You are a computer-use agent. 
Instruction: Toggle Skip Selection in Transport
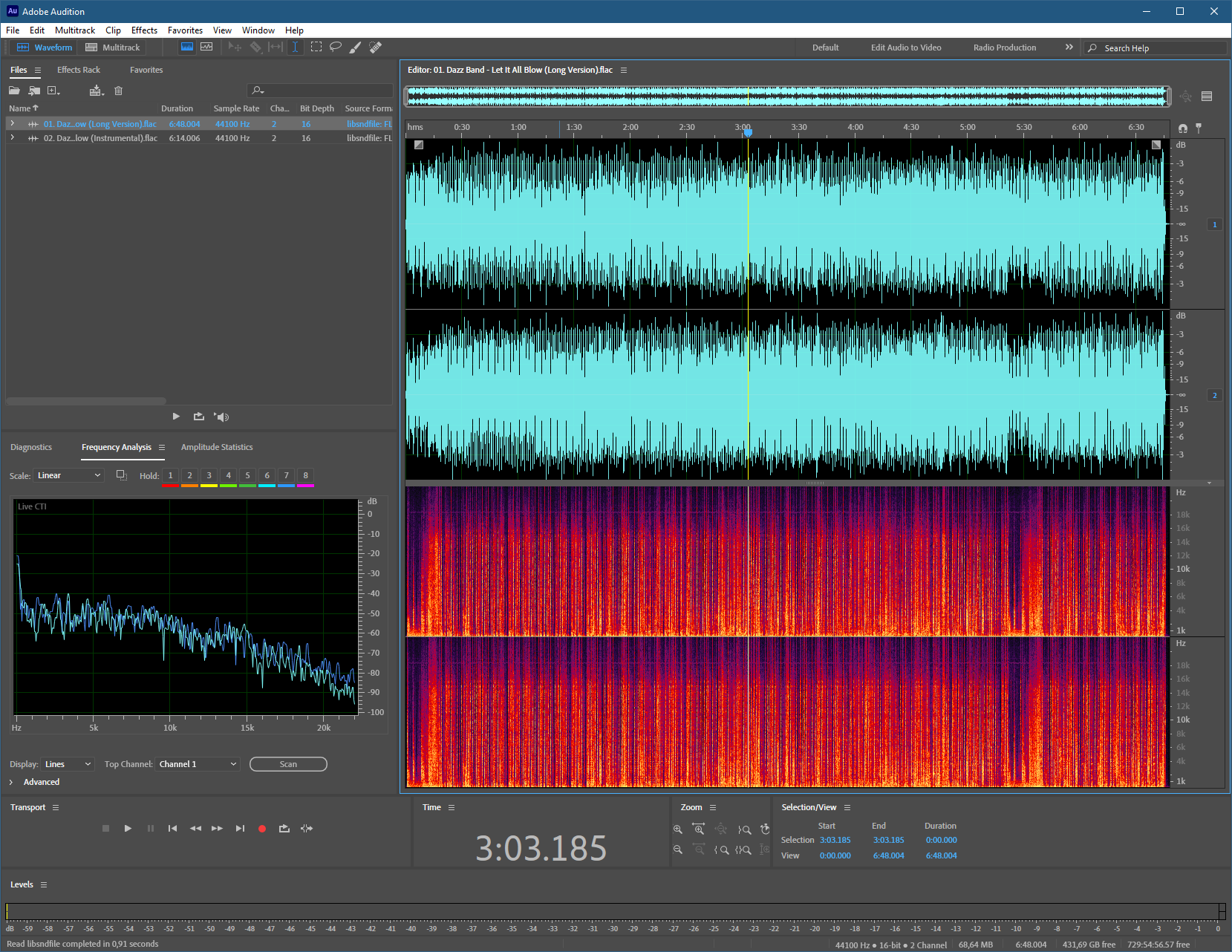307,828
